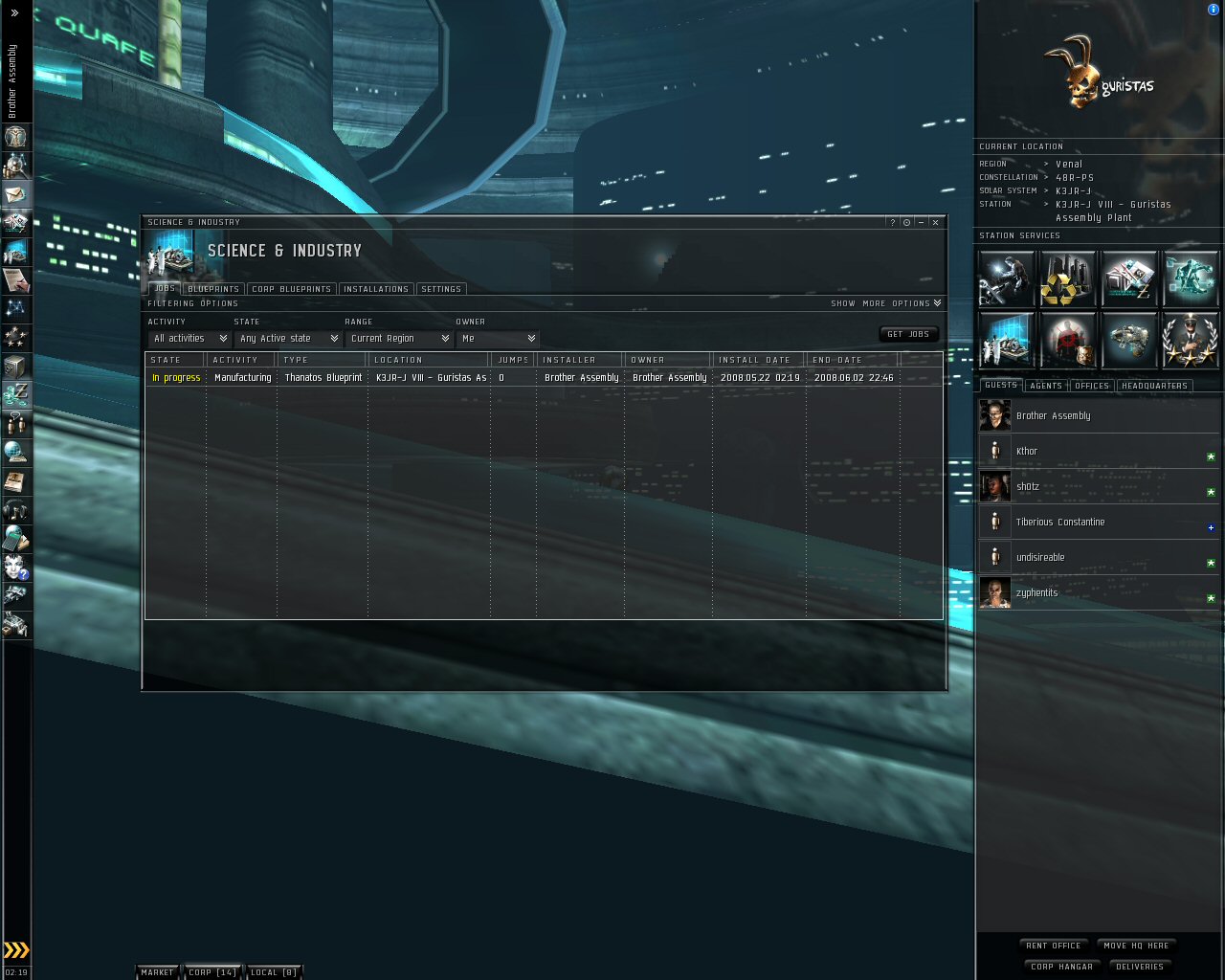
Task: Open the Owner dropdown showing Me
Action: pos(498,339)
